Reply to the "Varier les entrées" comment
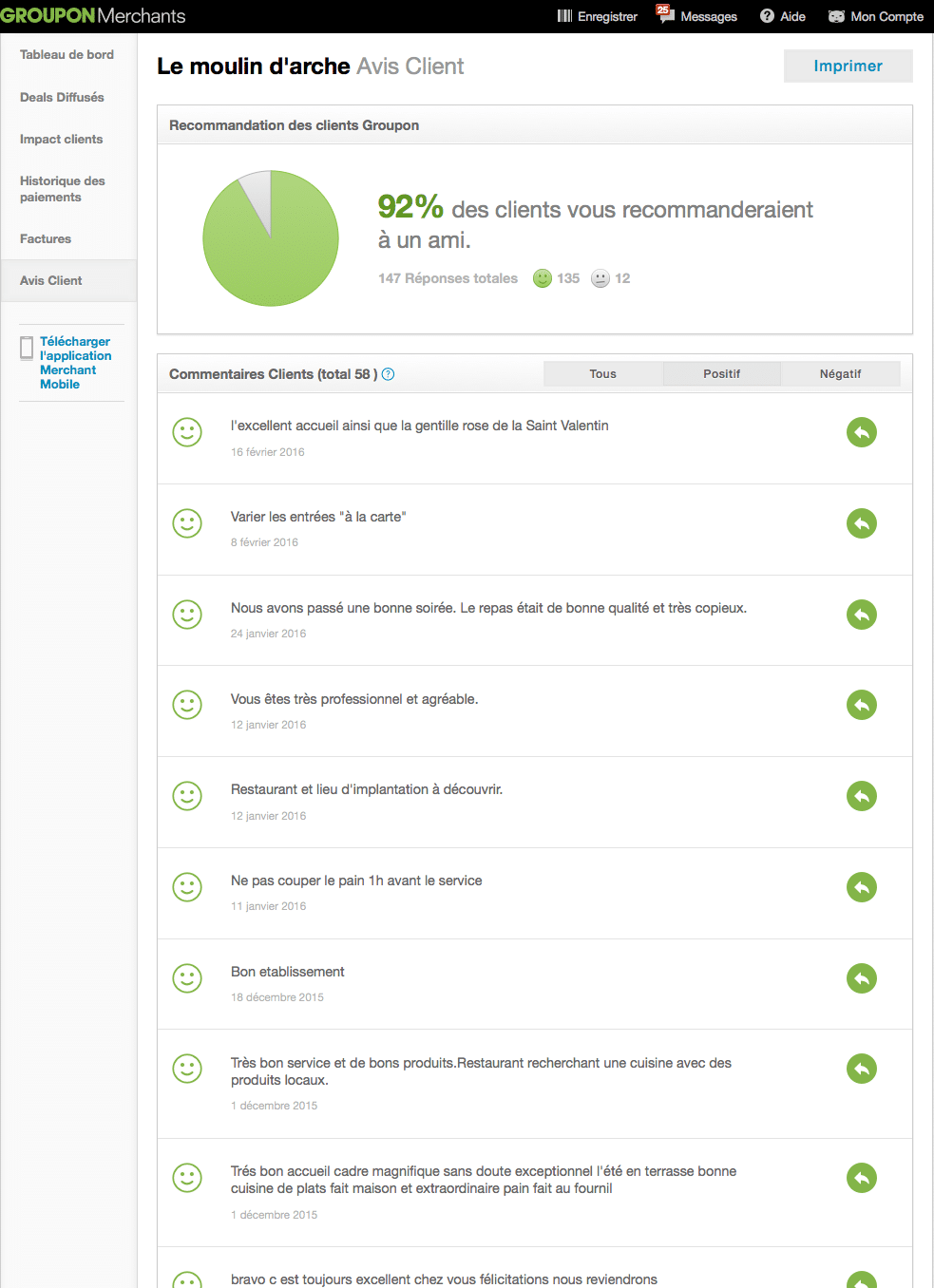The height and width of the screenshot is (1288, 934). pos(861,523)
